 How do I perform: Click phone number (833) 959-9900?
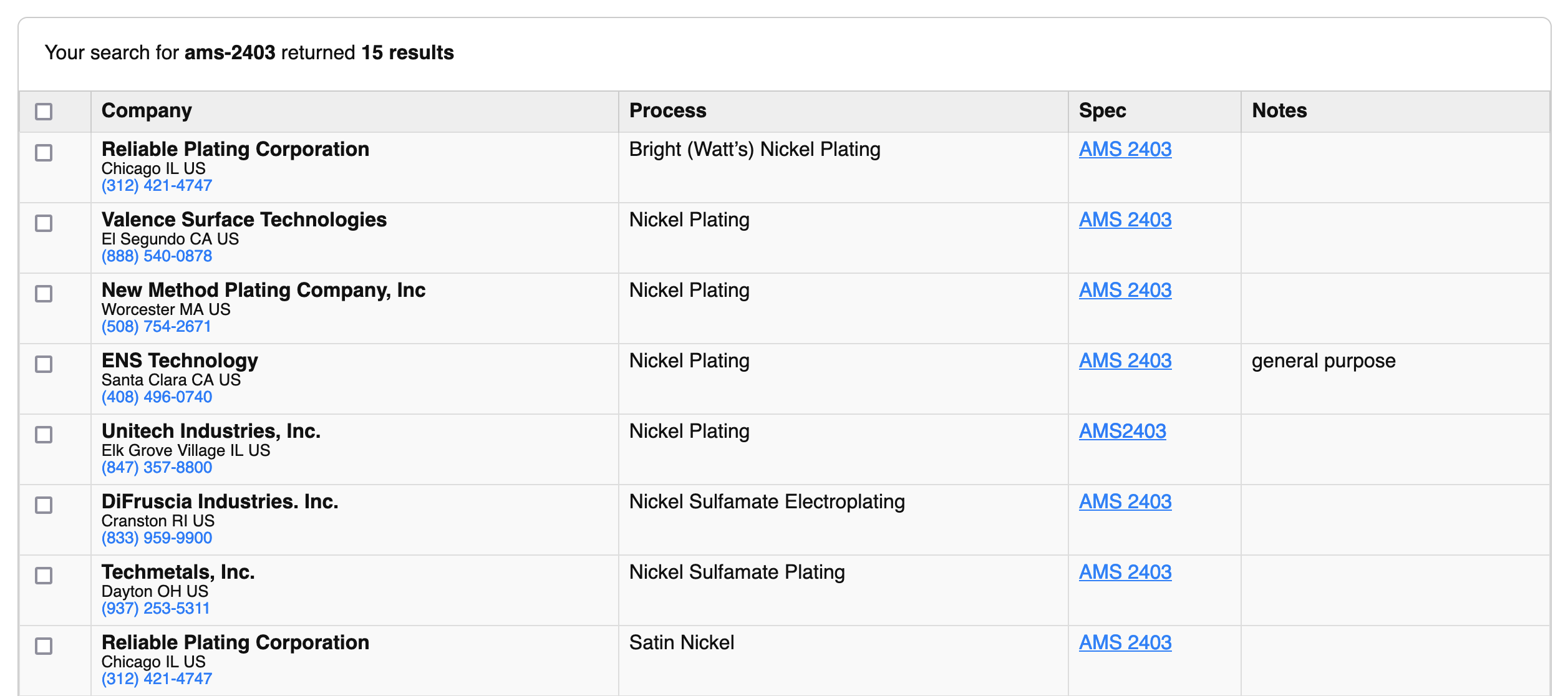point(157,538)
